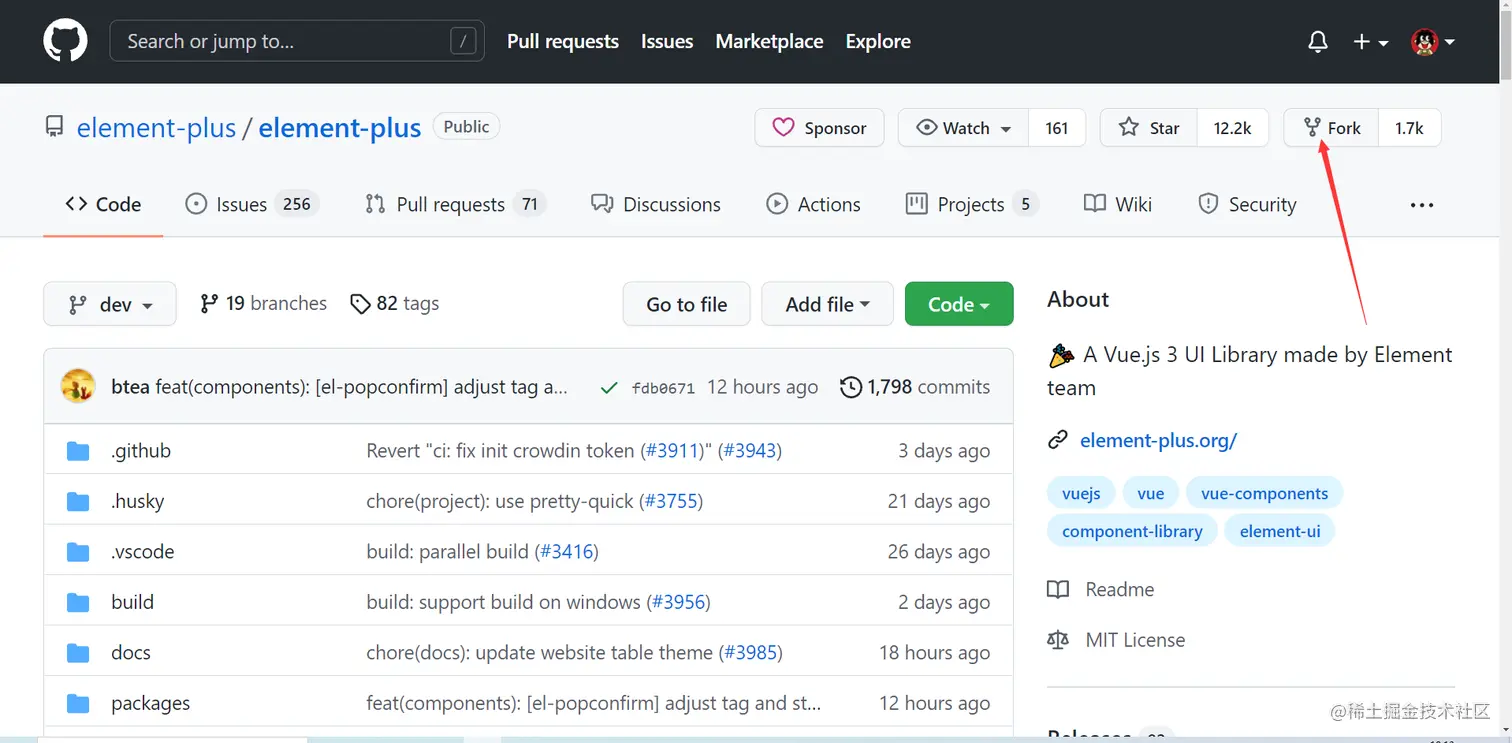Click Go to file
The height and width of the screenshot is (743, 1512).
[x=686, y=304]
